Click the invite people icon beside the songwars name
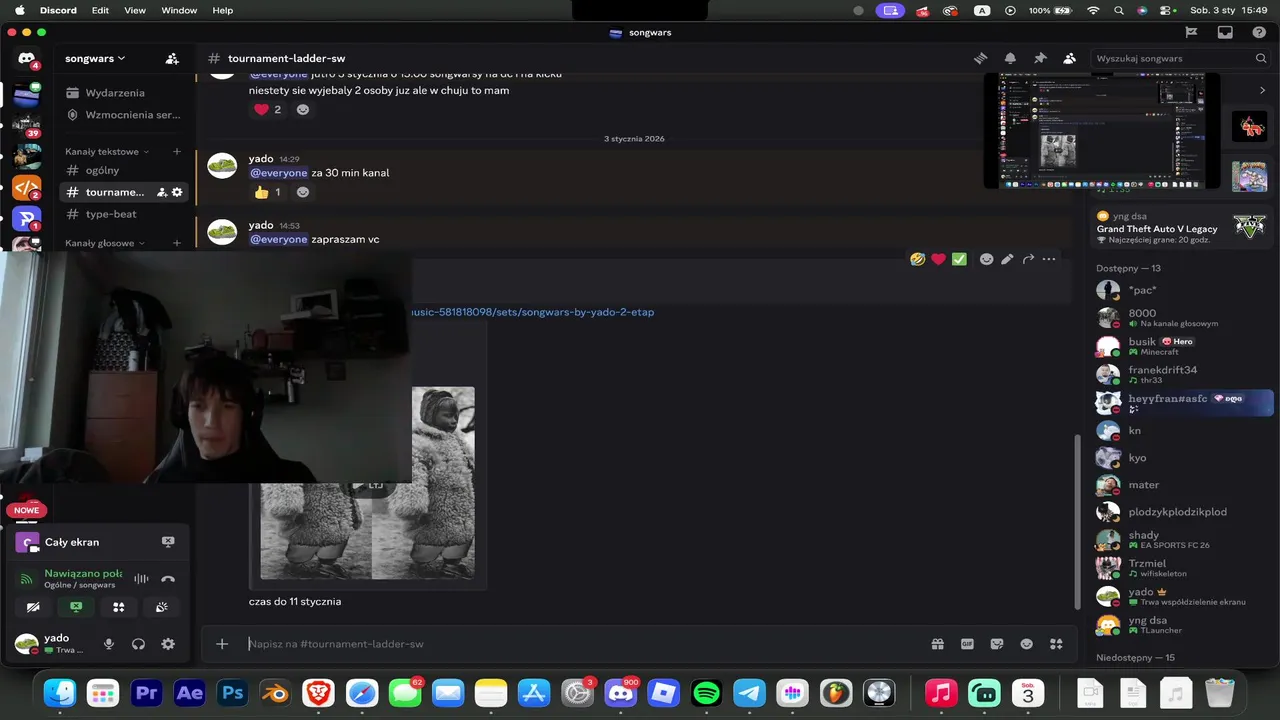 pos(172,58)
